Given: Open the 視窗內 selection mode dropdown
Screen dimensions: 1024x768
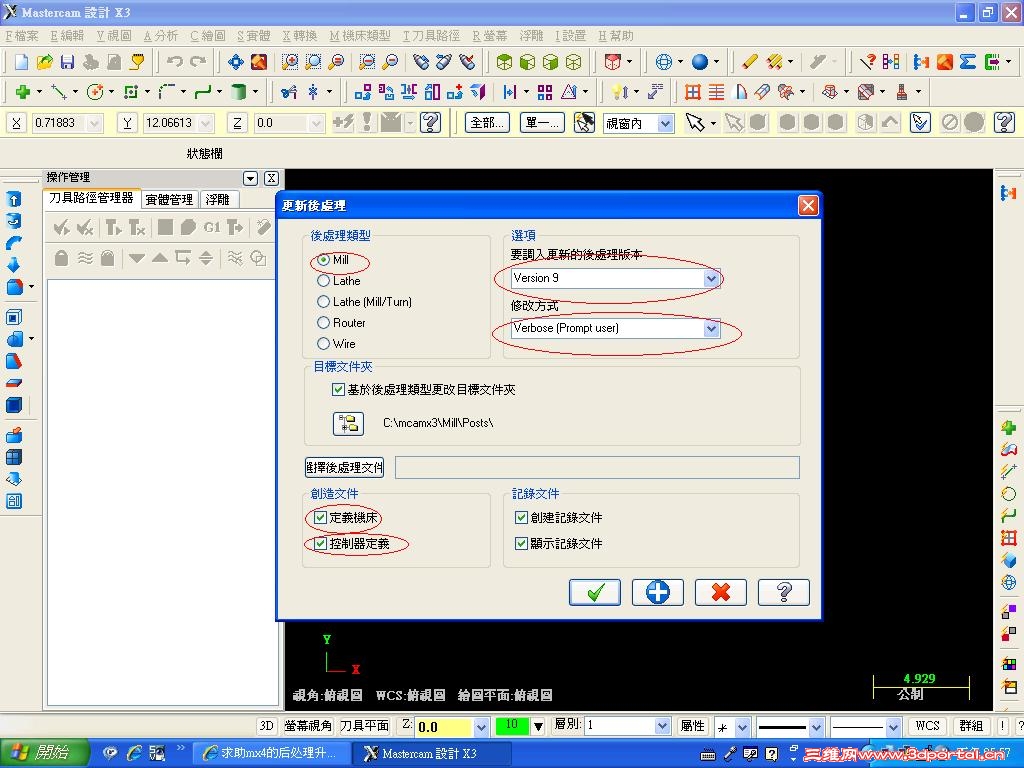Looking at the screenshot, I should pos(665,123).
